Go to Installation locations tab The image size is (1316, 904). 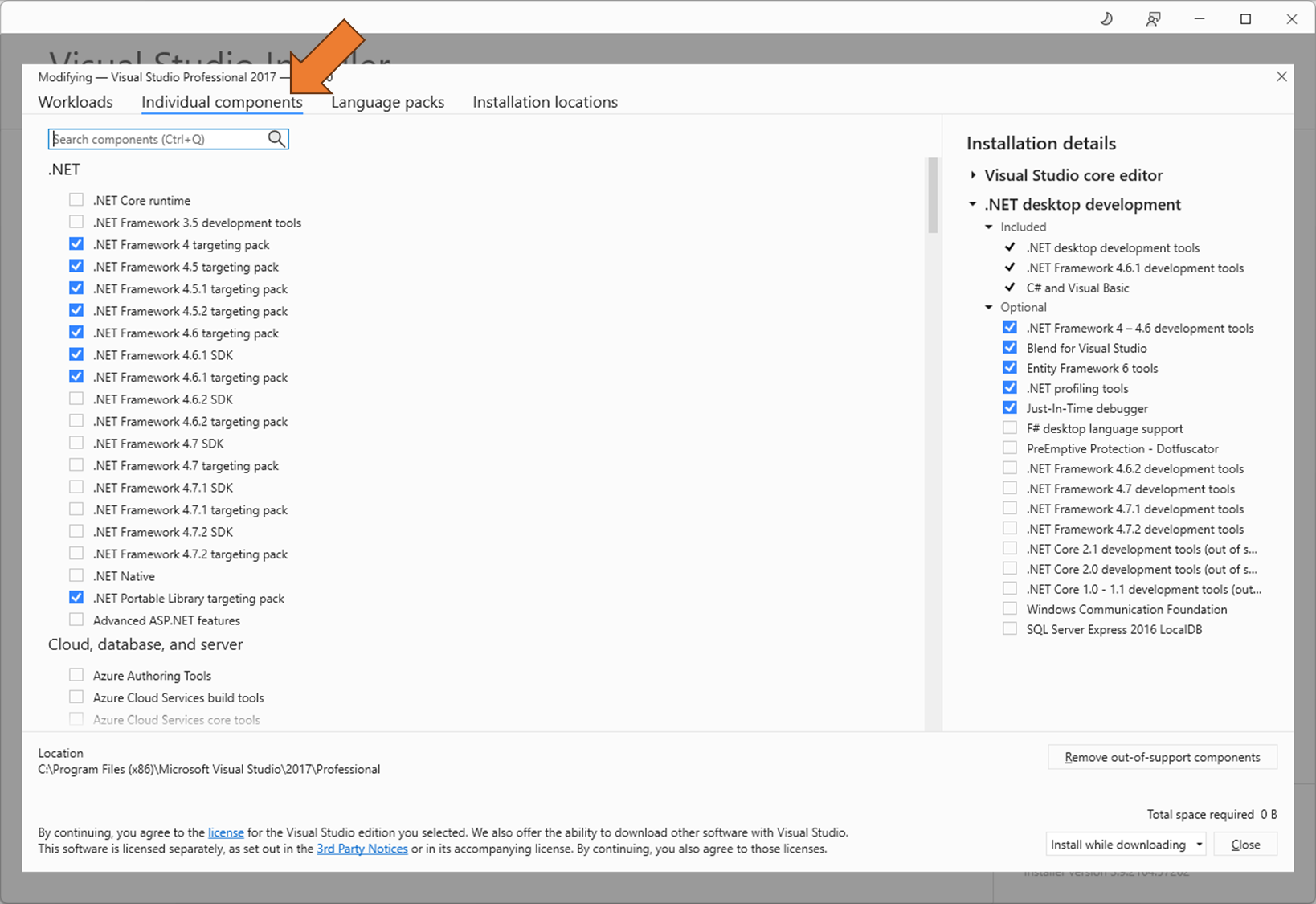545,102
